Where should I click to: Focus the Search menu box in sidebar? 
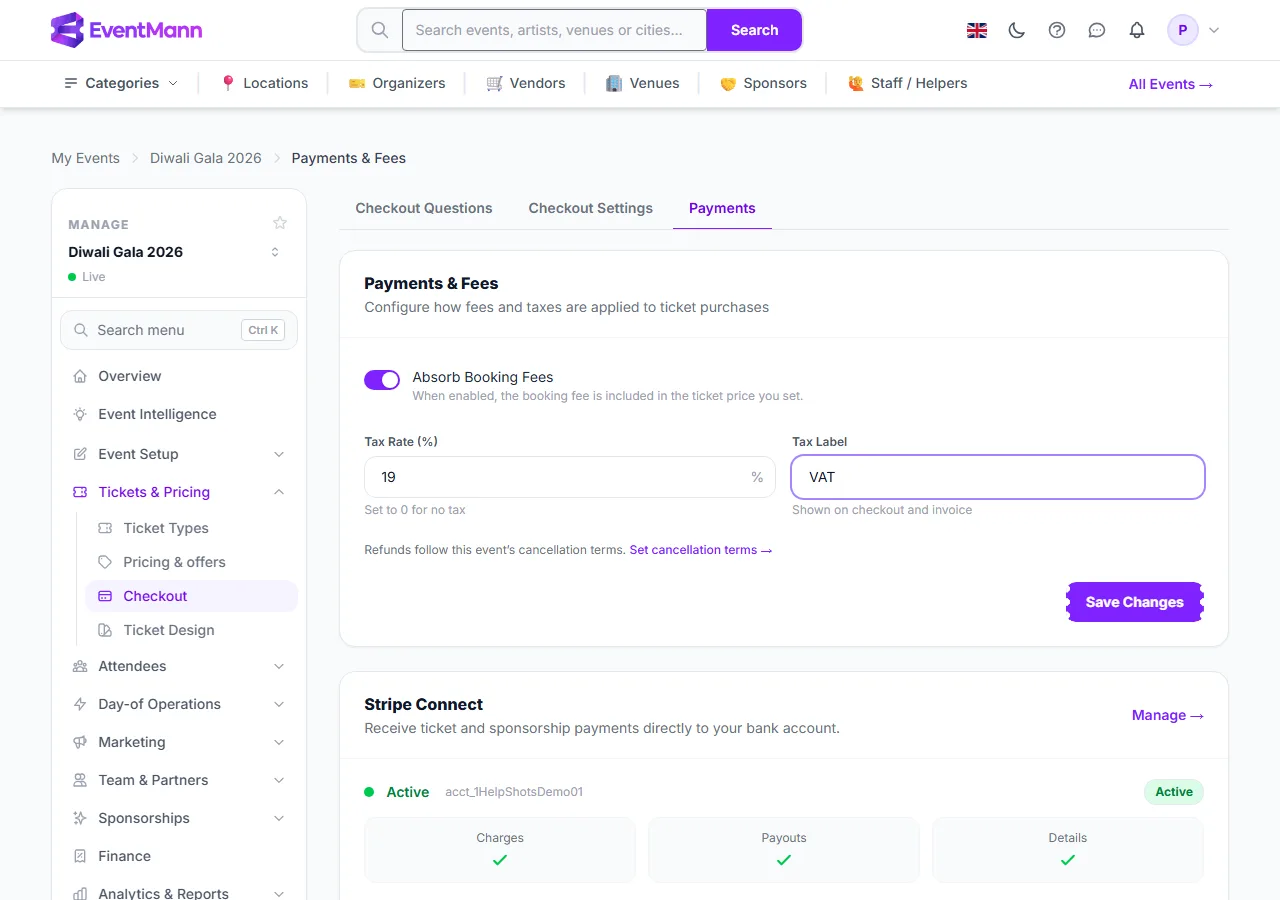pos(179,330)
